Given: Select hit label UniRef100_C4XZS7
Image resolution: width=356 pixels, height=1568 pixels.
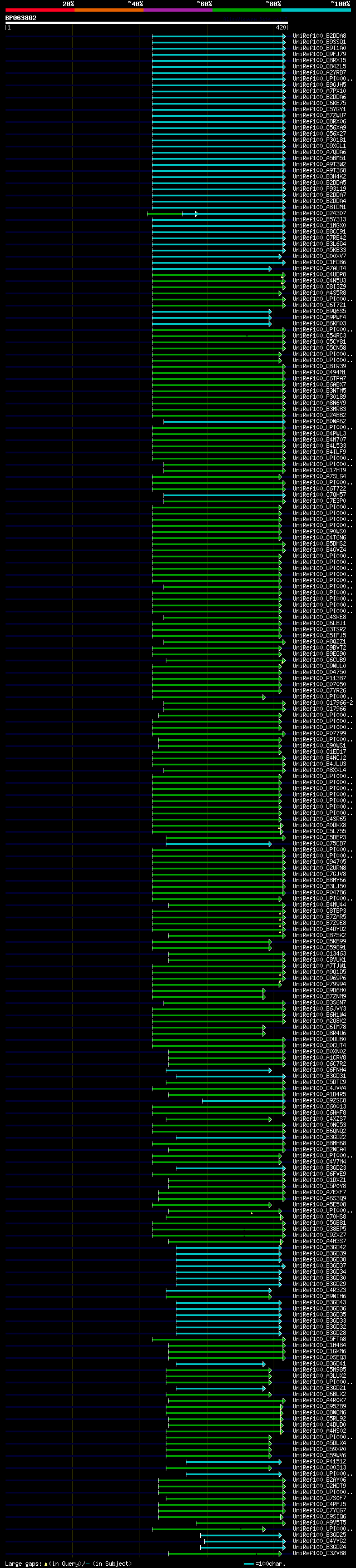Looking at the screenshot, I should (319, 1119).
